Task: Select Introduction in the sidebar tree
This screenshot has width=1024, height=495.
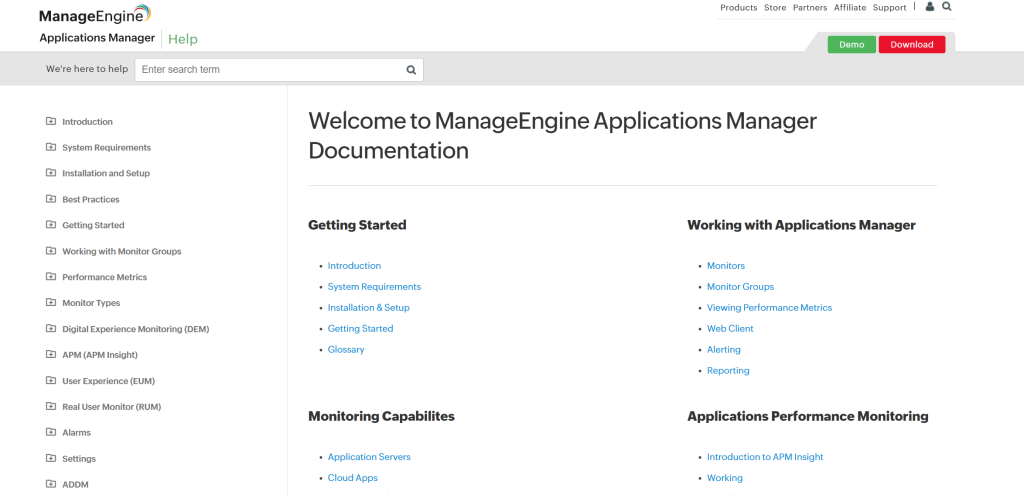Action: [88, 122]
